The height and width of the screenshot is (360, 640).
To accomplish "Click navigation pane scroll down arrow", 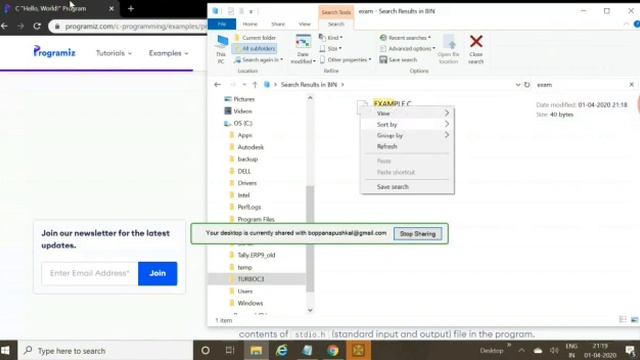I will click(310, 310).
